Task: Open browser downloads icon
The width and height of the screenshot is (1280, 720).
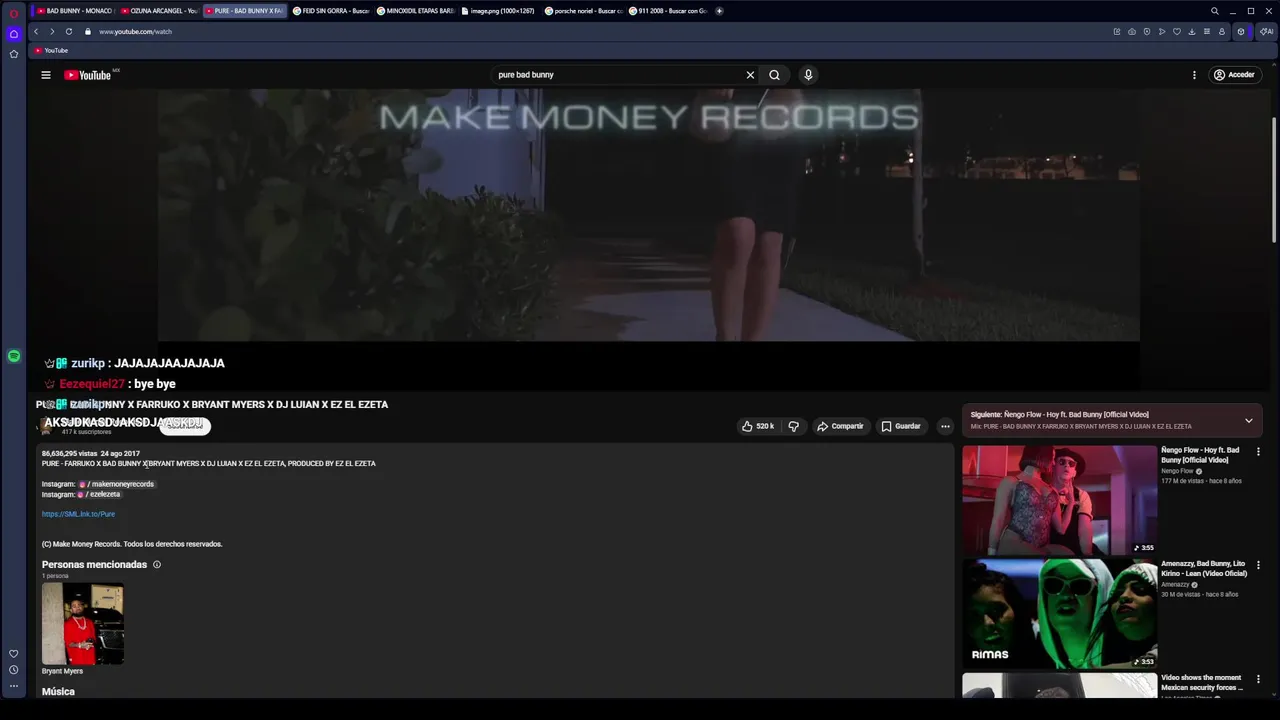Action: coord(1192,32)
